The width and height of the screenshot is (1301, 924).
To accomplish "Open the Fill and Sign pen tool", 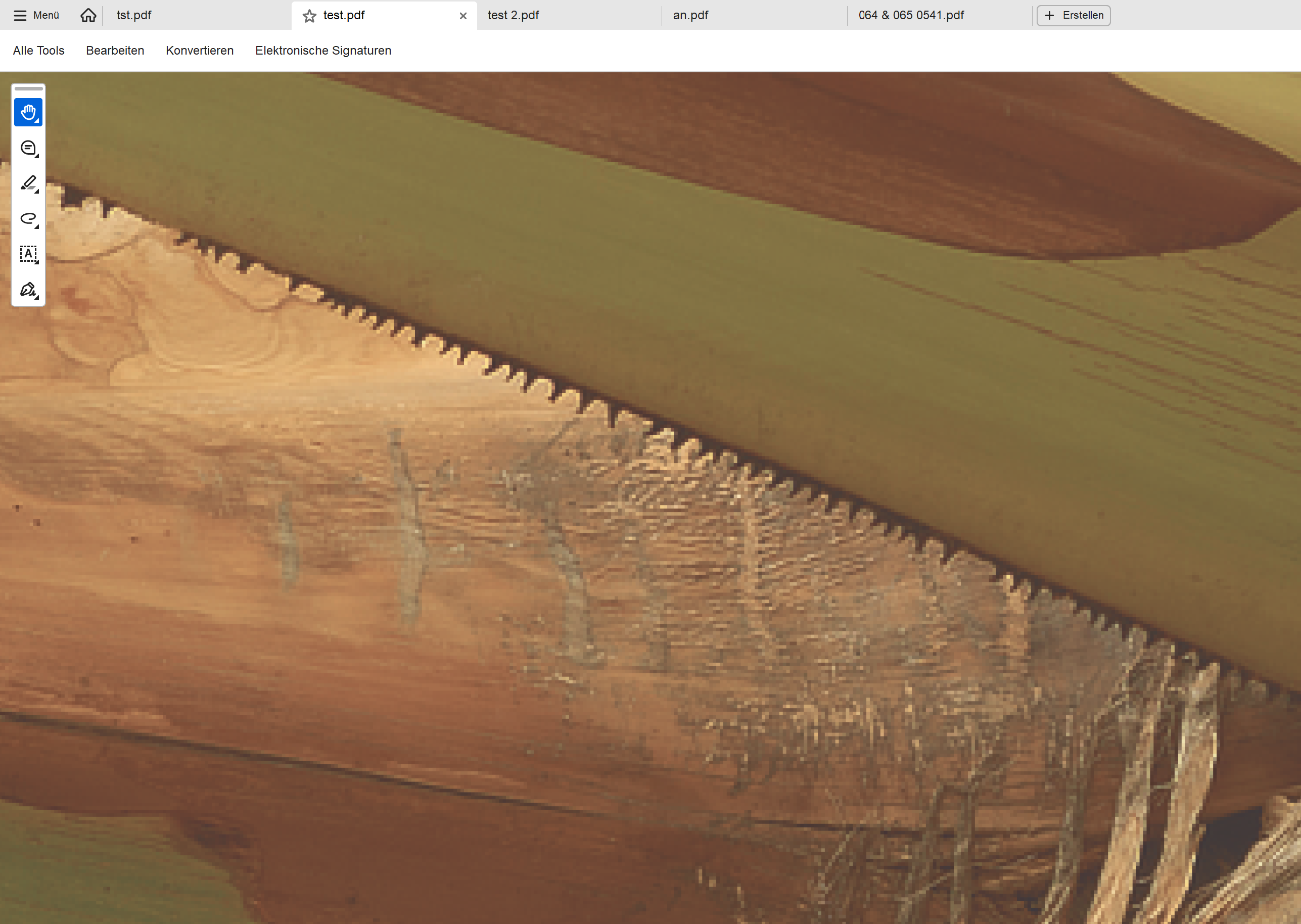I will pos(28,290).
